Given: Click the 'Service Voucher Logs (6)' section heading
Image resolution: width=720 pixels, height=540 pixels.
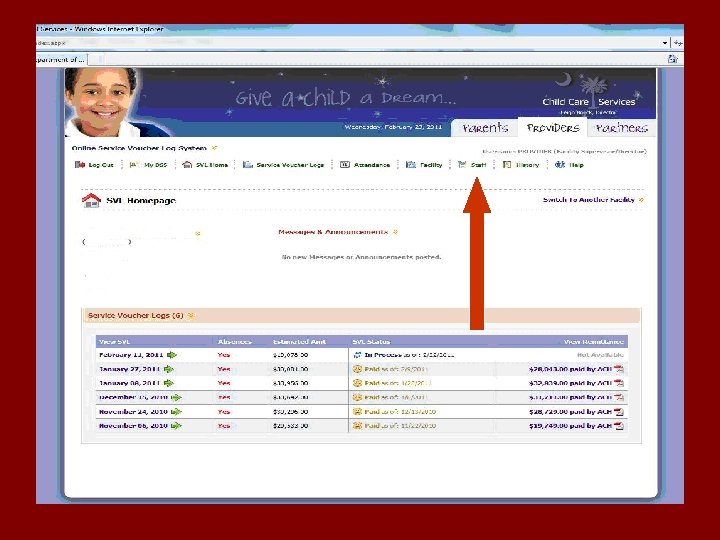Looking at the screenshot, I should click(x=135, y=315).
